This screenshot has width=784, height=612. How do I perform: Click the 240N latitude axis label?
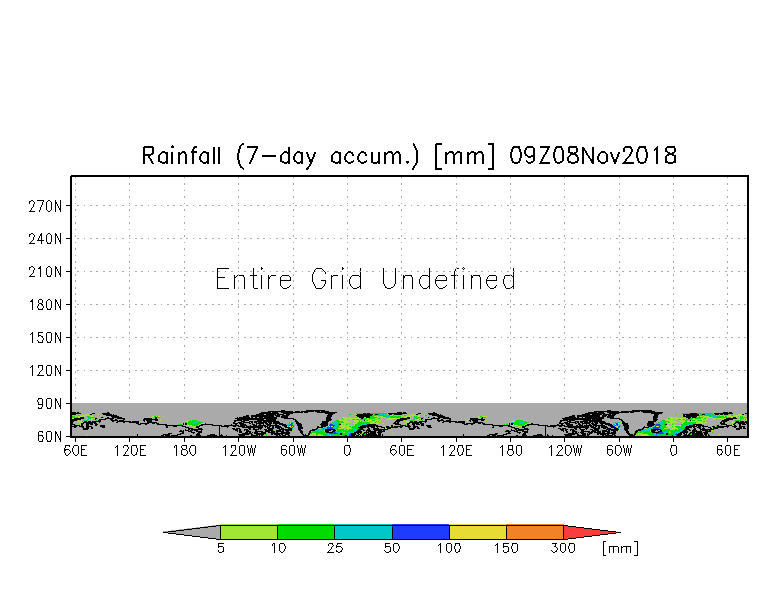pyautogui.click(x=46, y=239)
